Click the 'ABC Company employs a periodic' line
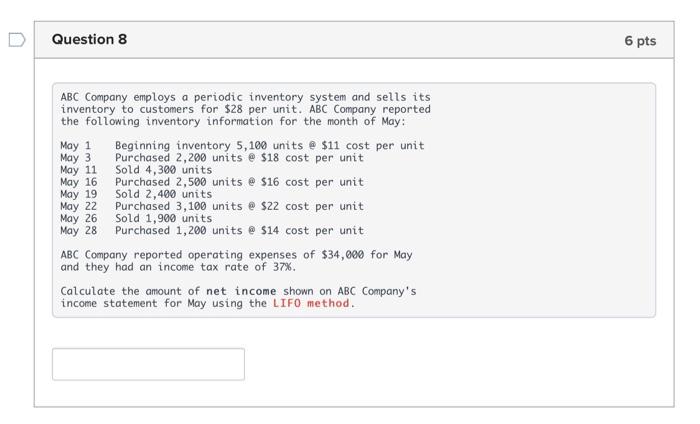 click(246, 97)
